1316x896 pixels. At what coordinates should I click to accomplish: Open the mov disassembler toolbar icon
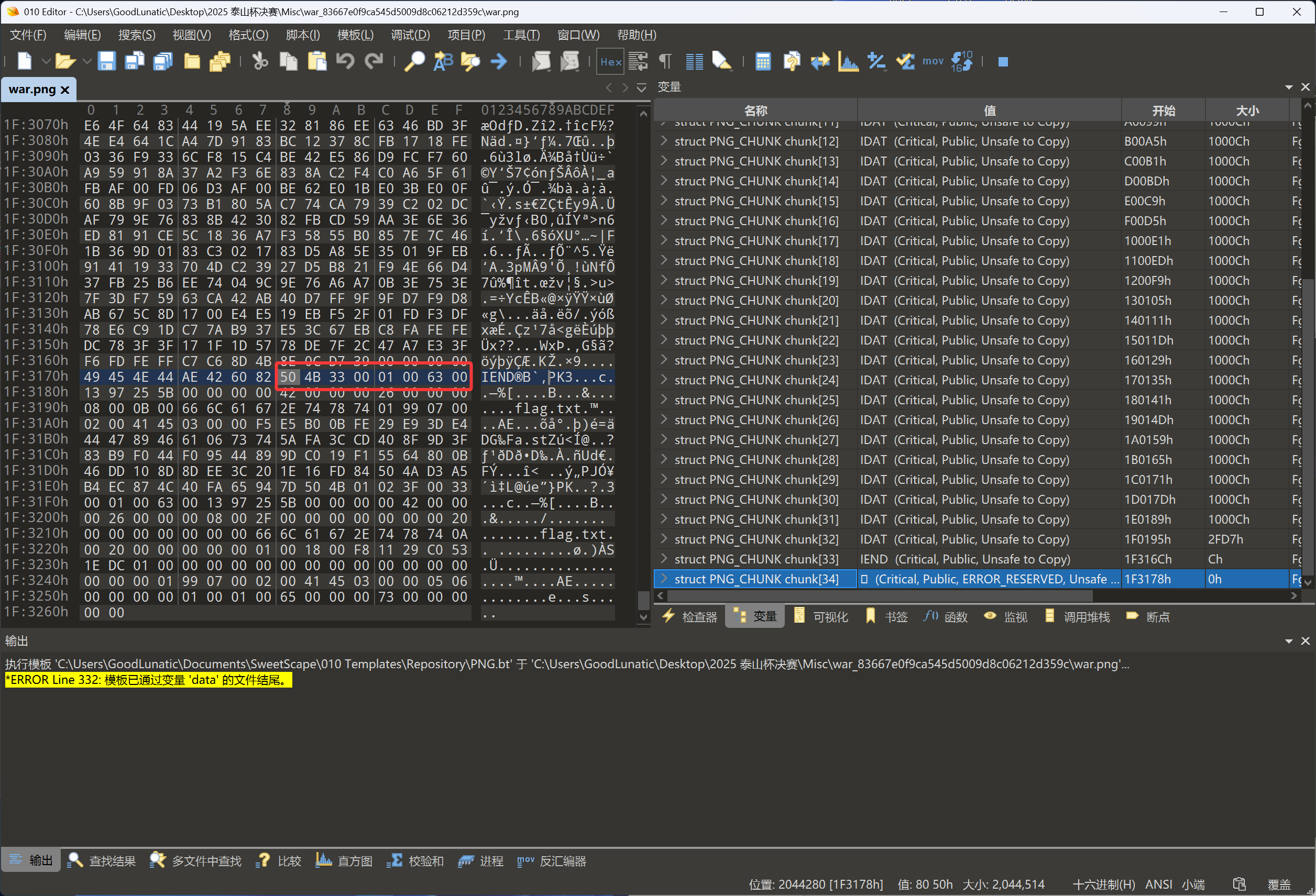pos(933,61)
